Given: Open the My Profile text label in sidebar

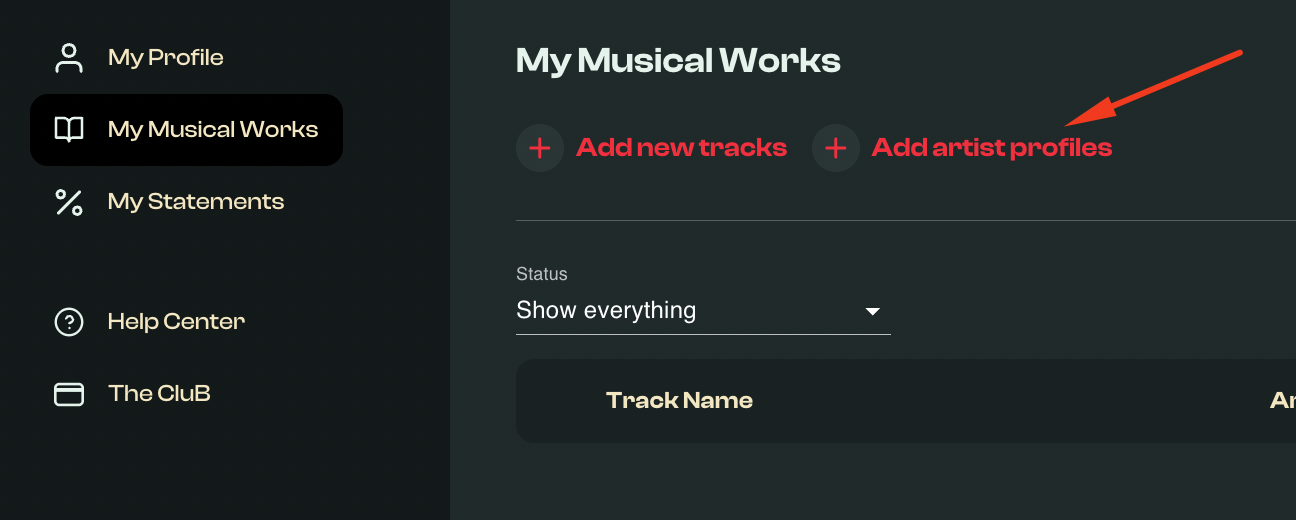Looking at the screenshot, I should click(x=165, y=58).
